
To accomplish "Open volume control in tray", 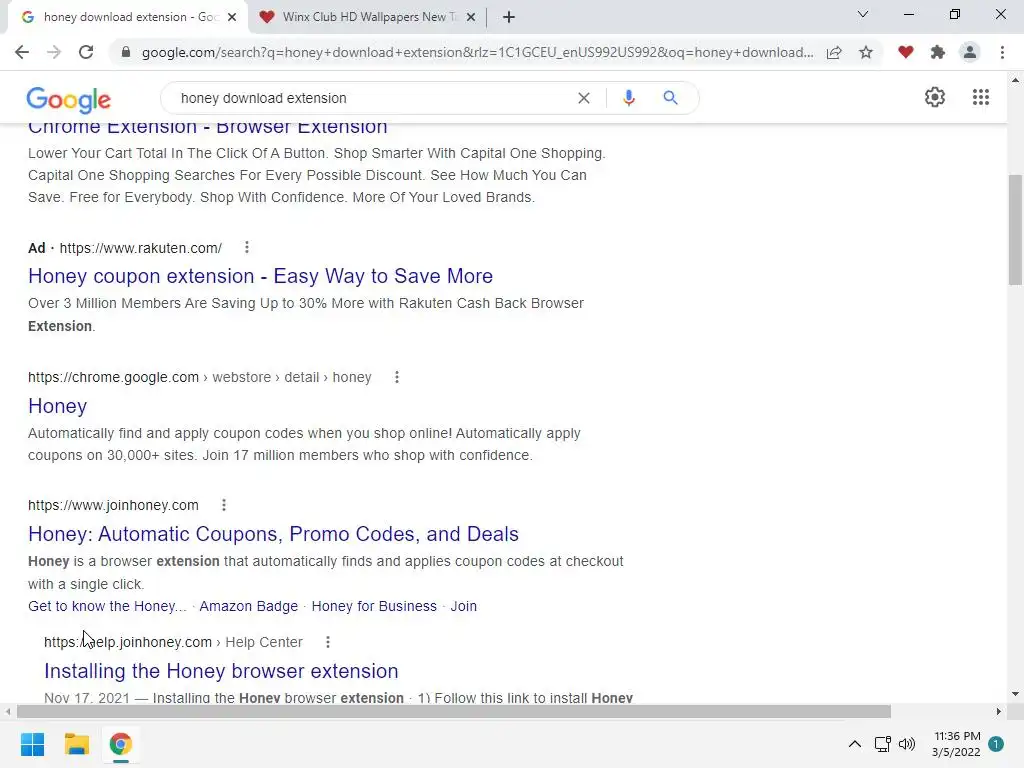I will point(906,744).
